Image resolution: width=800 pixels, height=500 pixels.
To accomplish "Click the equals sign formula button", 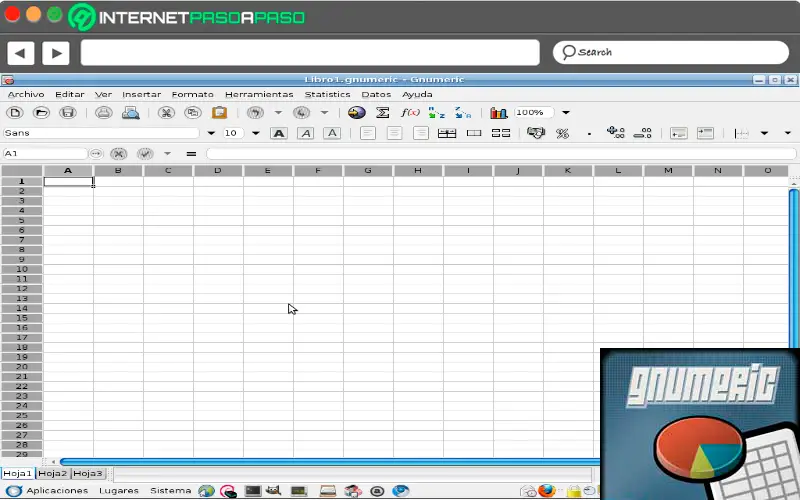I will 191,154.
